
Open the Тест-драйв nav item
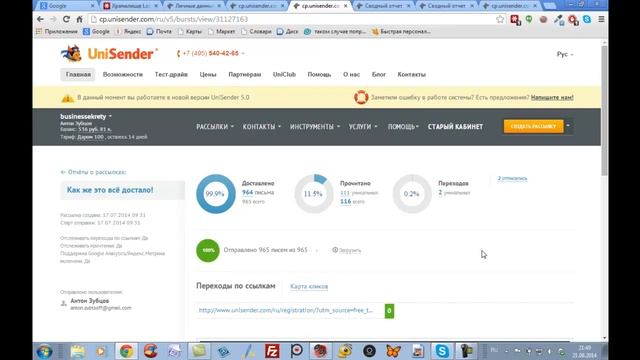coord(171,75)
